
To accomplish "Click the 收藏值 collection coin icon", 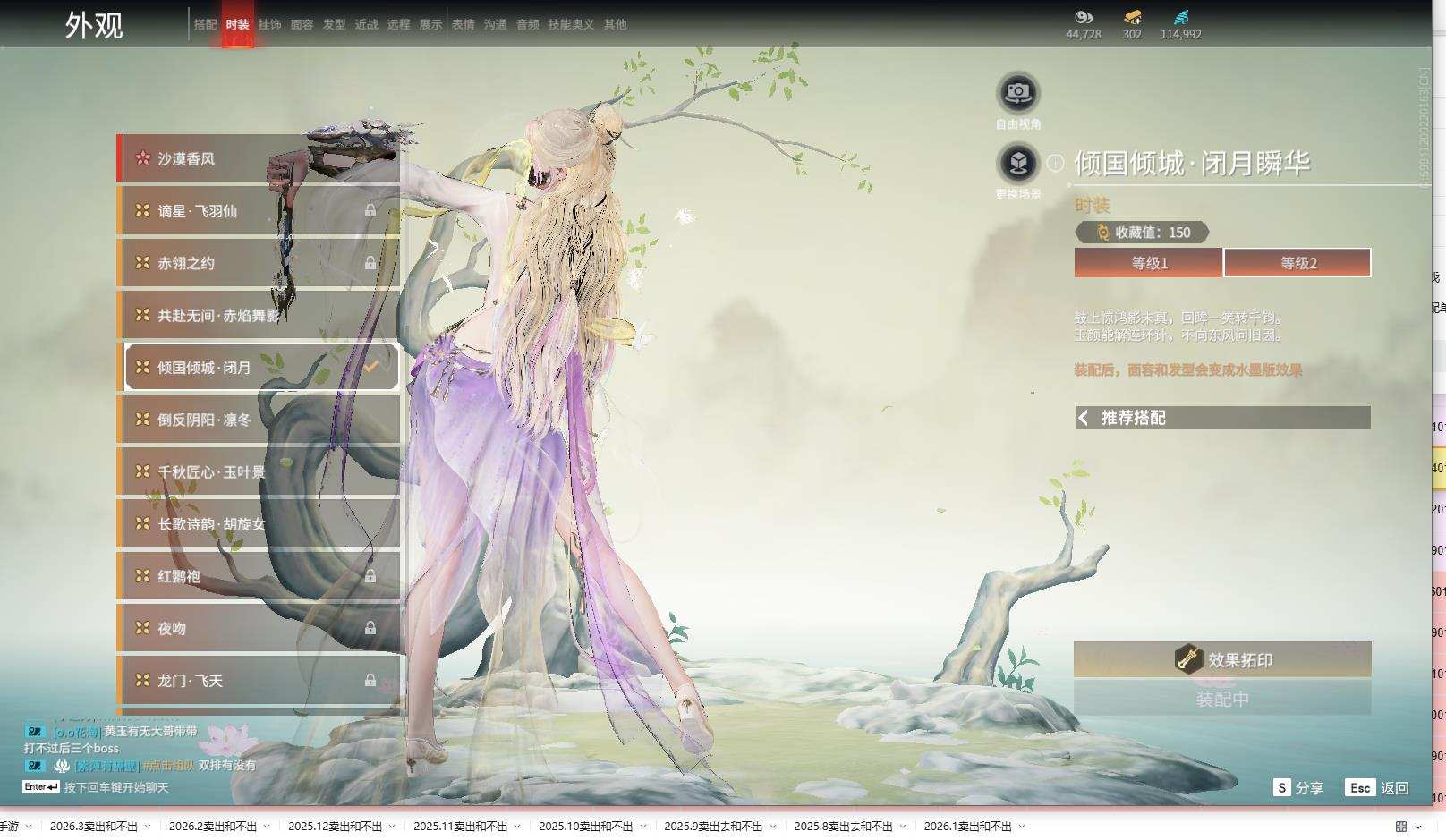I will (x=1102, y=233).
